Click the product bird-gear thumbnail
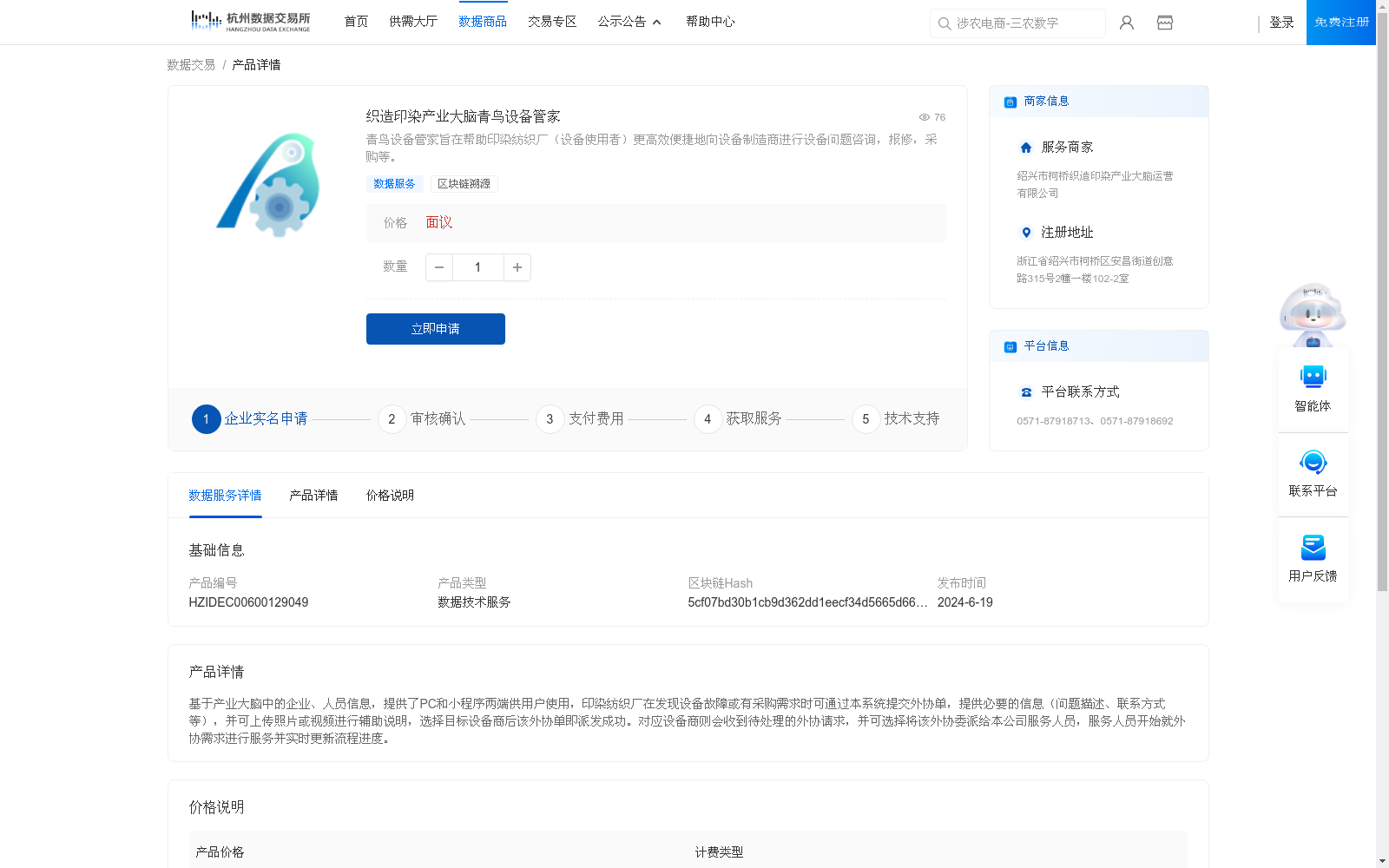The height and width of the screenshot is (868, 1389). pyautogui.click(x=270, y=184)
